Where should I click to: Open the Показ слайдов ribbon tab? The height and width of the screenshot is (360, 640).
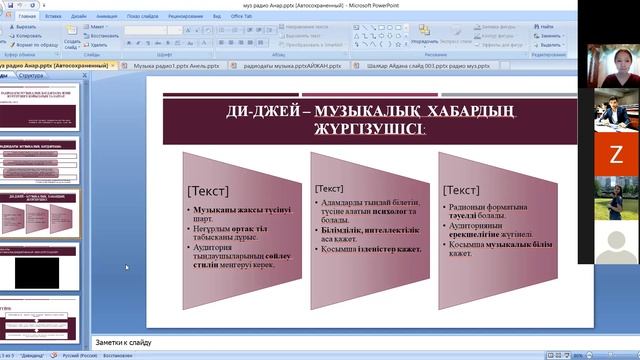pos(142,16)
